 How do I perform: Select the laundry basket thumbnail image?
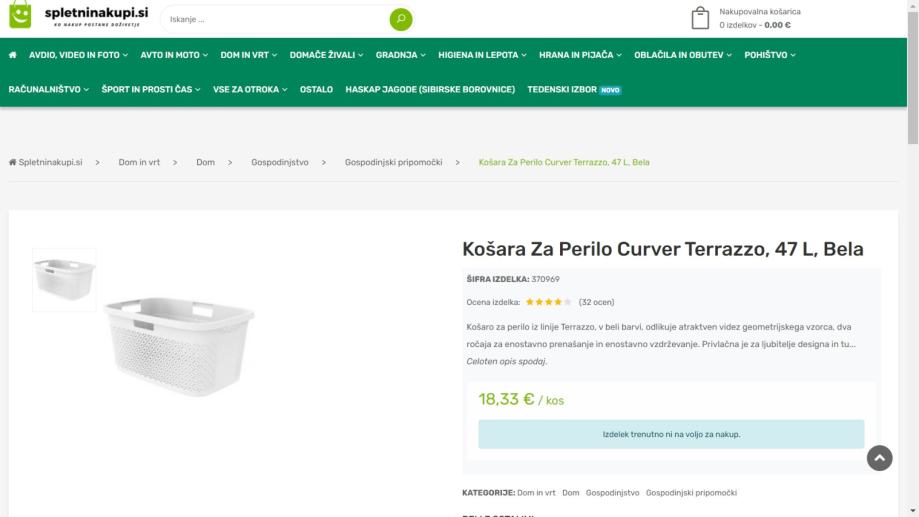(64, 279)
